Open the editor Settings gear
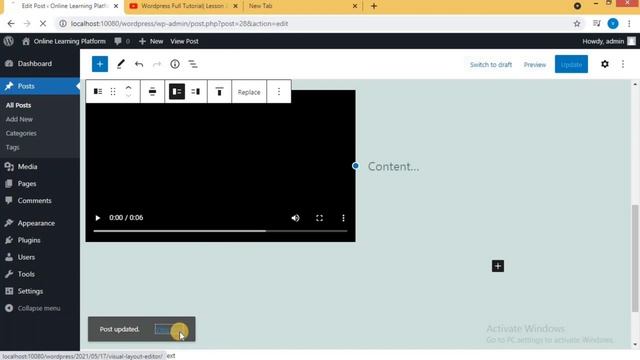The height and width of the screenshot is (360, 640). click(604, 64)
